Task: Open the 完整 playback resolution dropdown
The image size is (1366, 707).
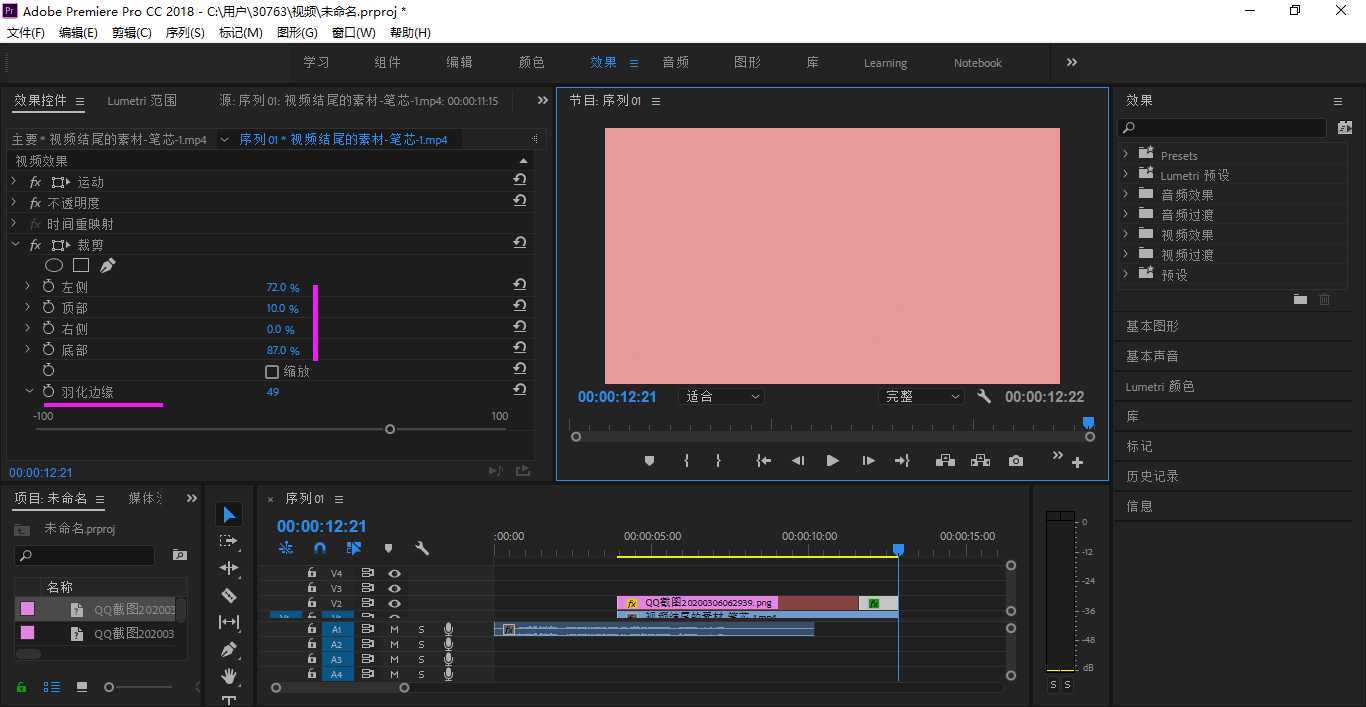Action: 921,396
